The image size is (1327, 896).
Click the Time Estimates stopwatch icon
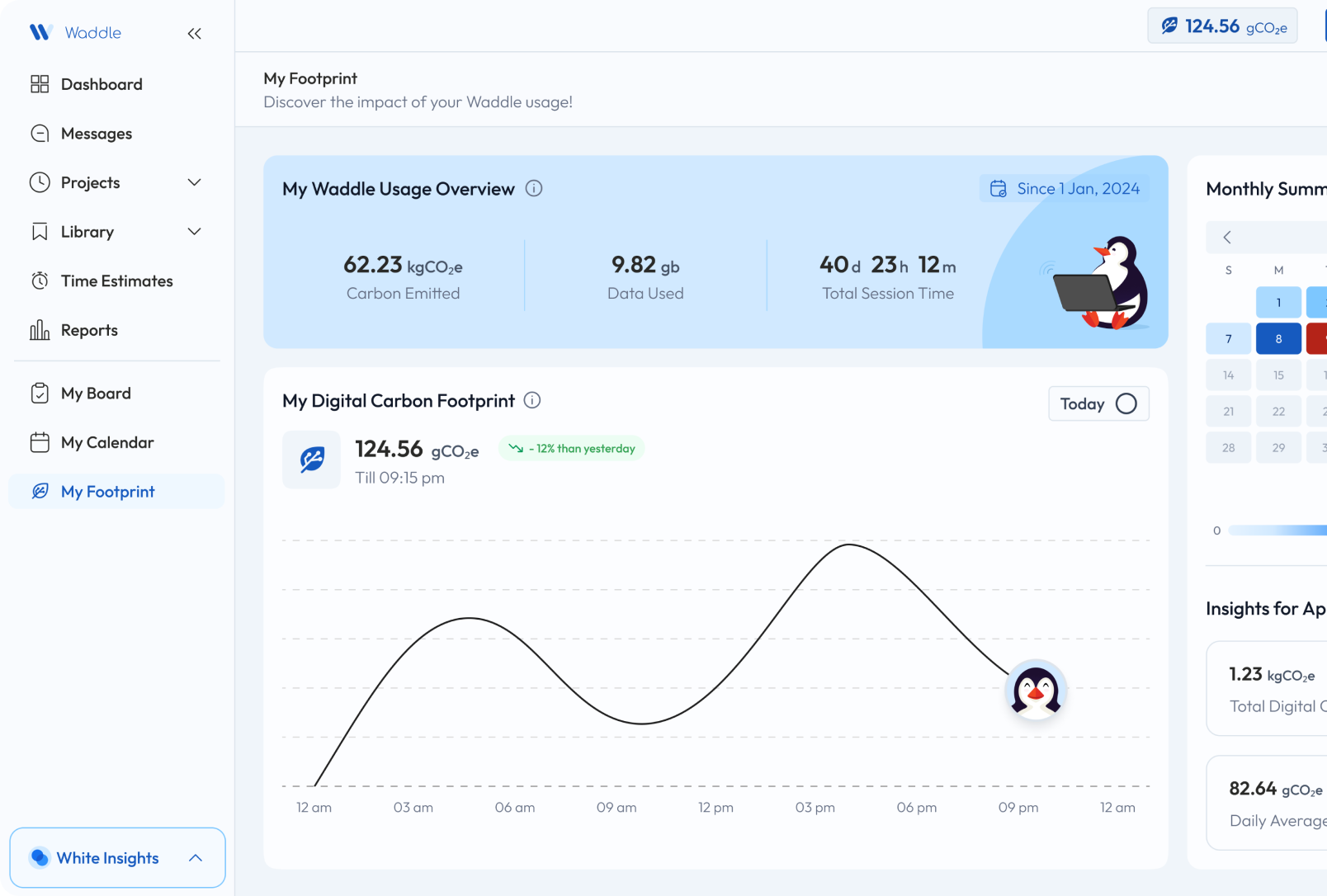click(40, 281)
